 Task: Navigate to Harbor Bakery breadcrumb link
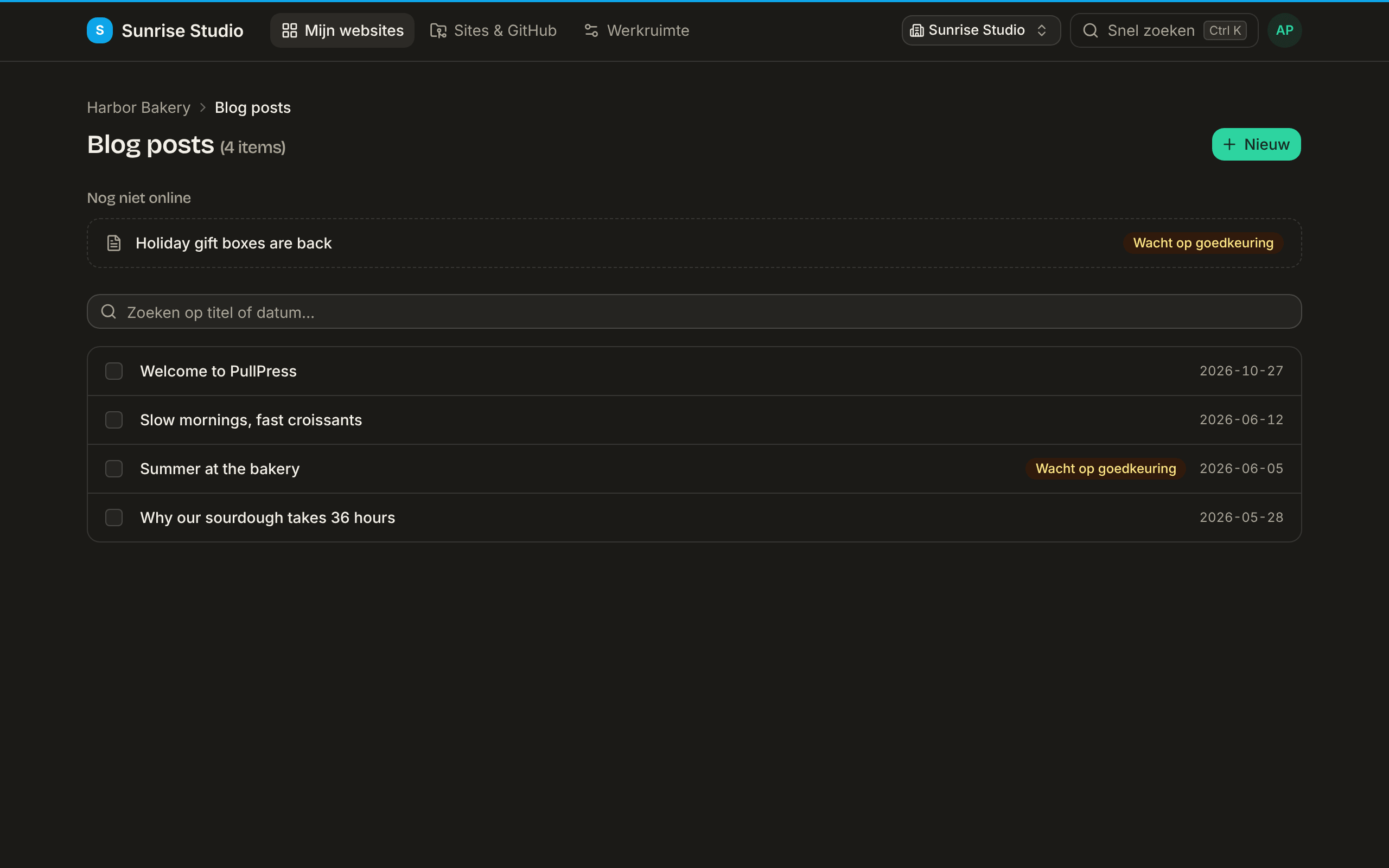coord(138,107)
